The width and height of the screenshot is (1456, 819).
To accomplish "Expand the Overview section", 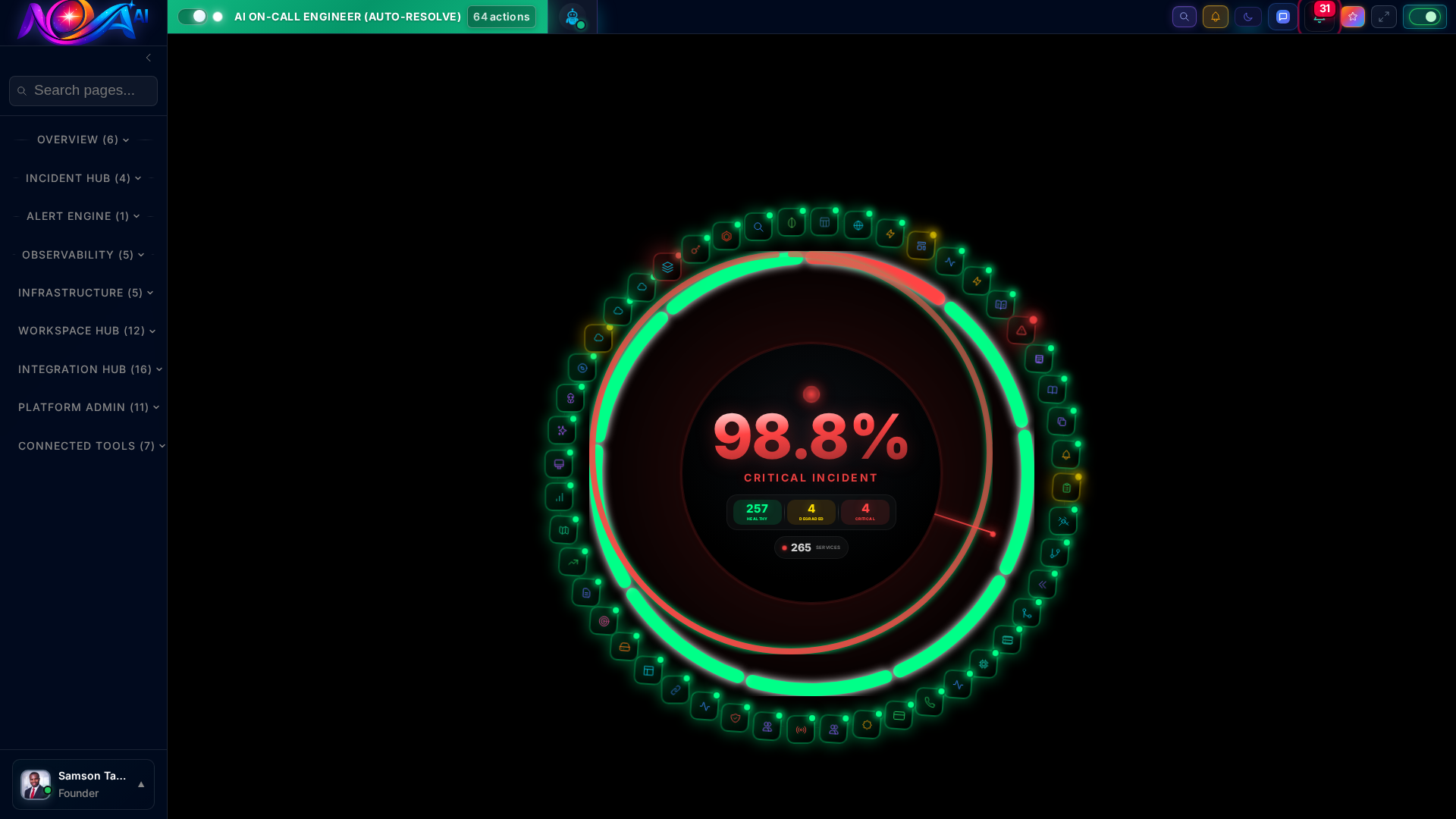I will [83, 140].
